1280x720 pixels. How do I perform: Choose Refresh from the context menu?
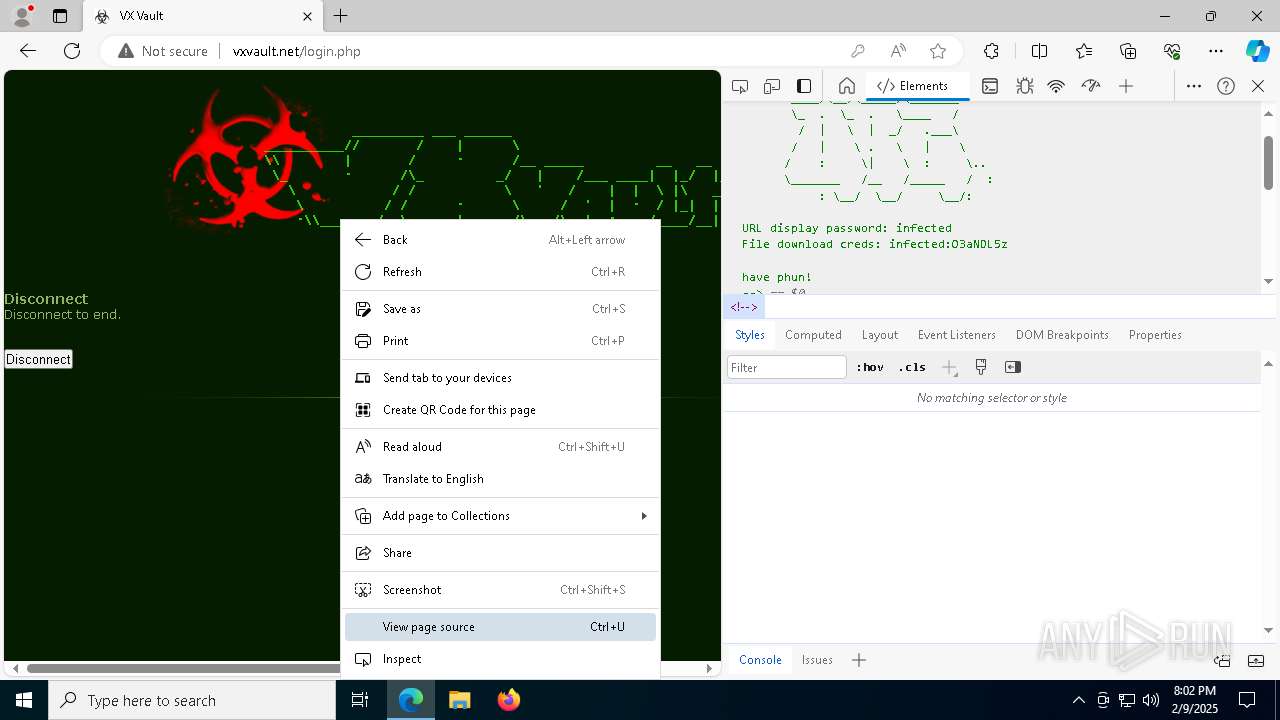point(500,272)
